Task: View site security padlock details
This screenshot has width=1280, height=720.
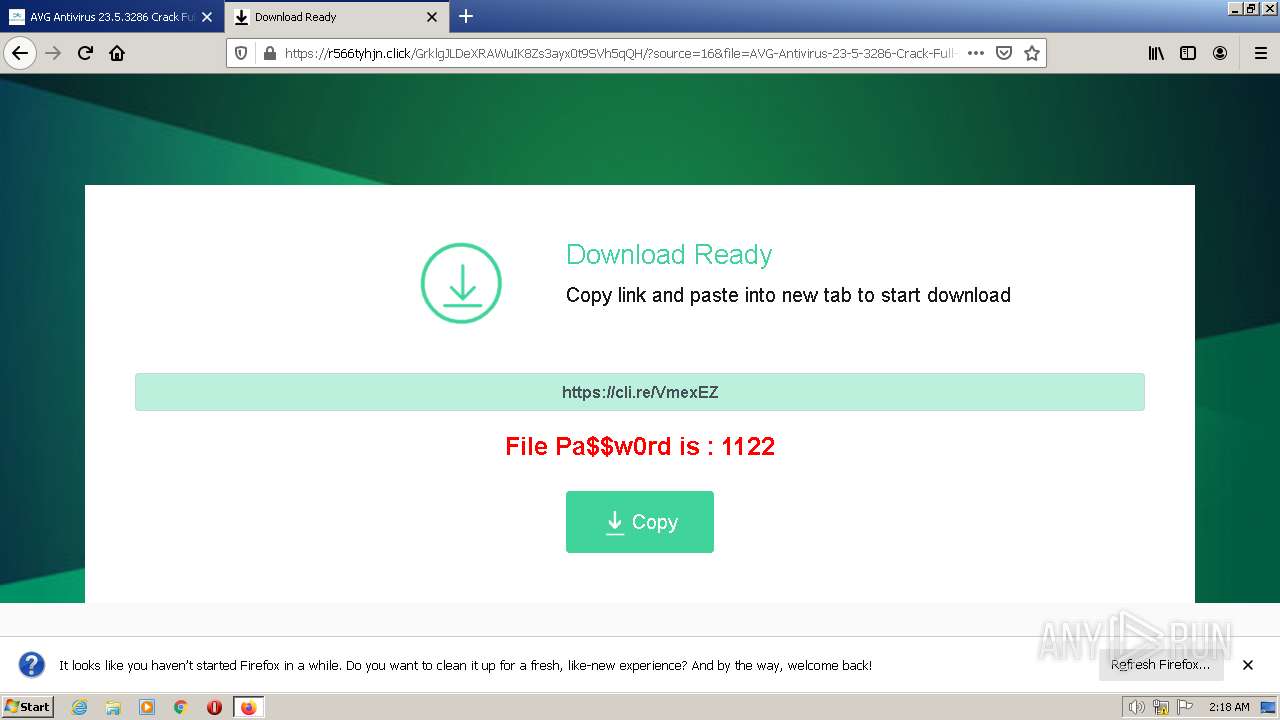Action: tap(268, 53)
